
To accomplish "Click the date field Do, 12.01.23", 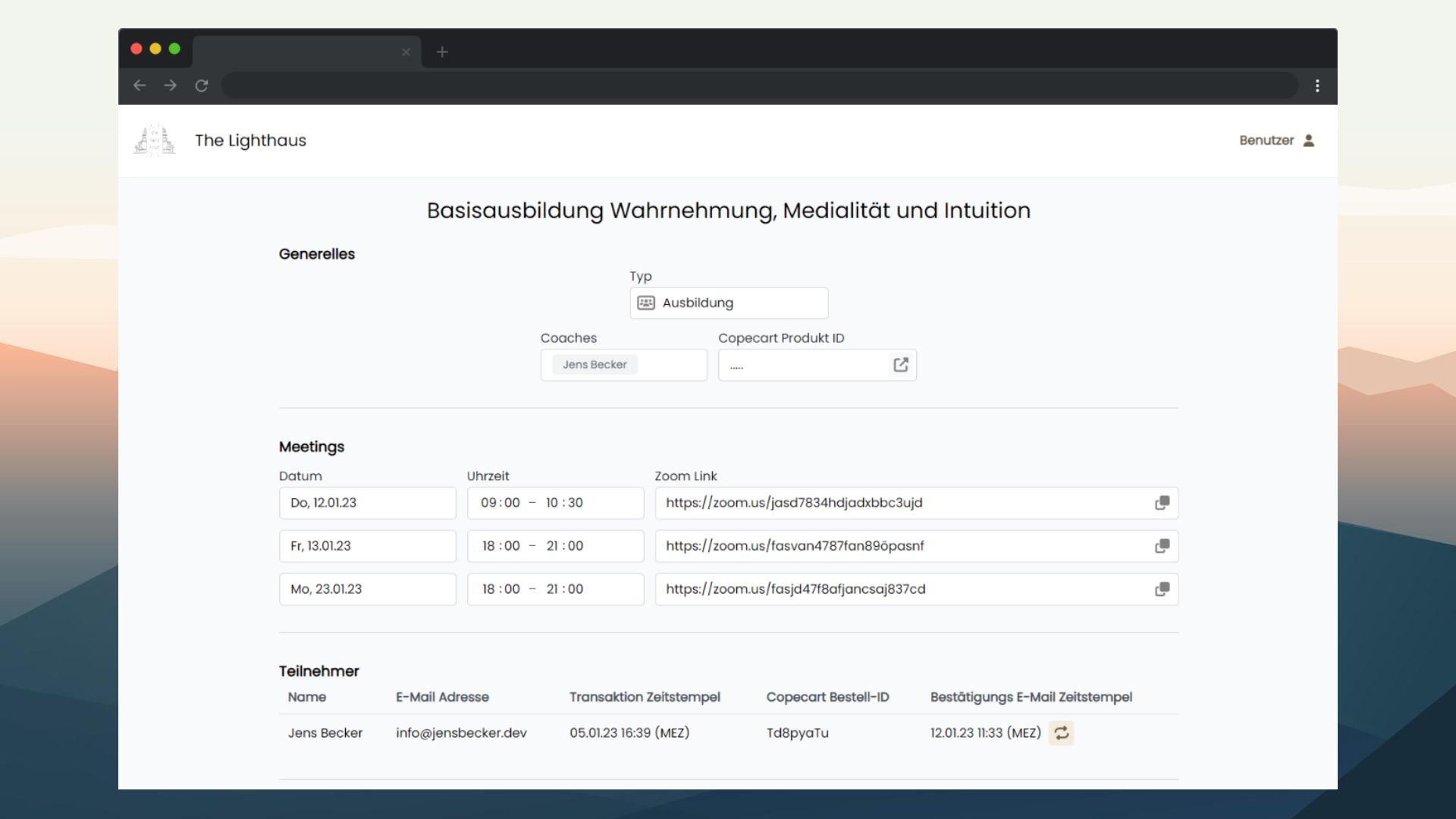I will click(x=367, y=503).
